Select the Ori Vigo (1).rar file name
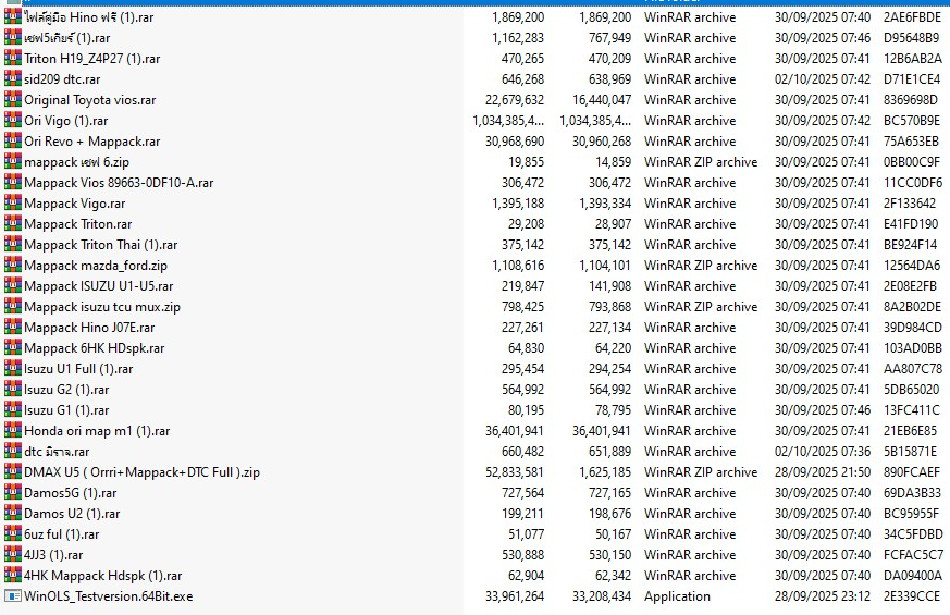Viewport: 950px width, 615px height. click(x=66, y=121)
